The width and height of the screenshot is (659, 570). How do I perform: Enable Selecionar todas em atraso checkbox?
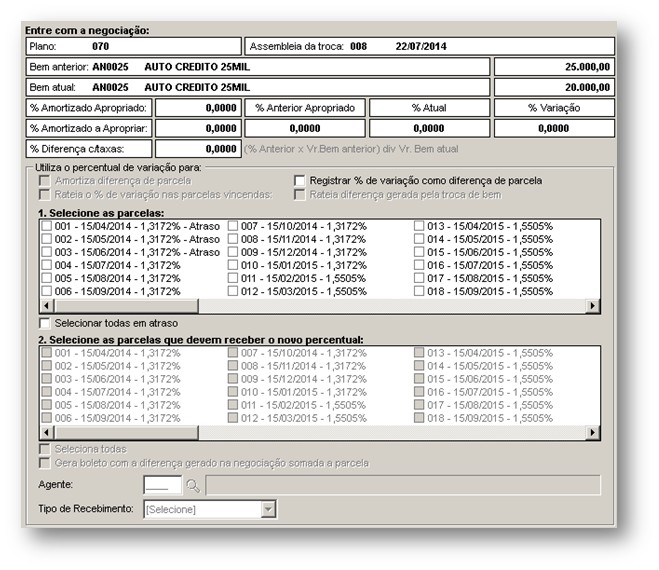(x=45, y=323)
